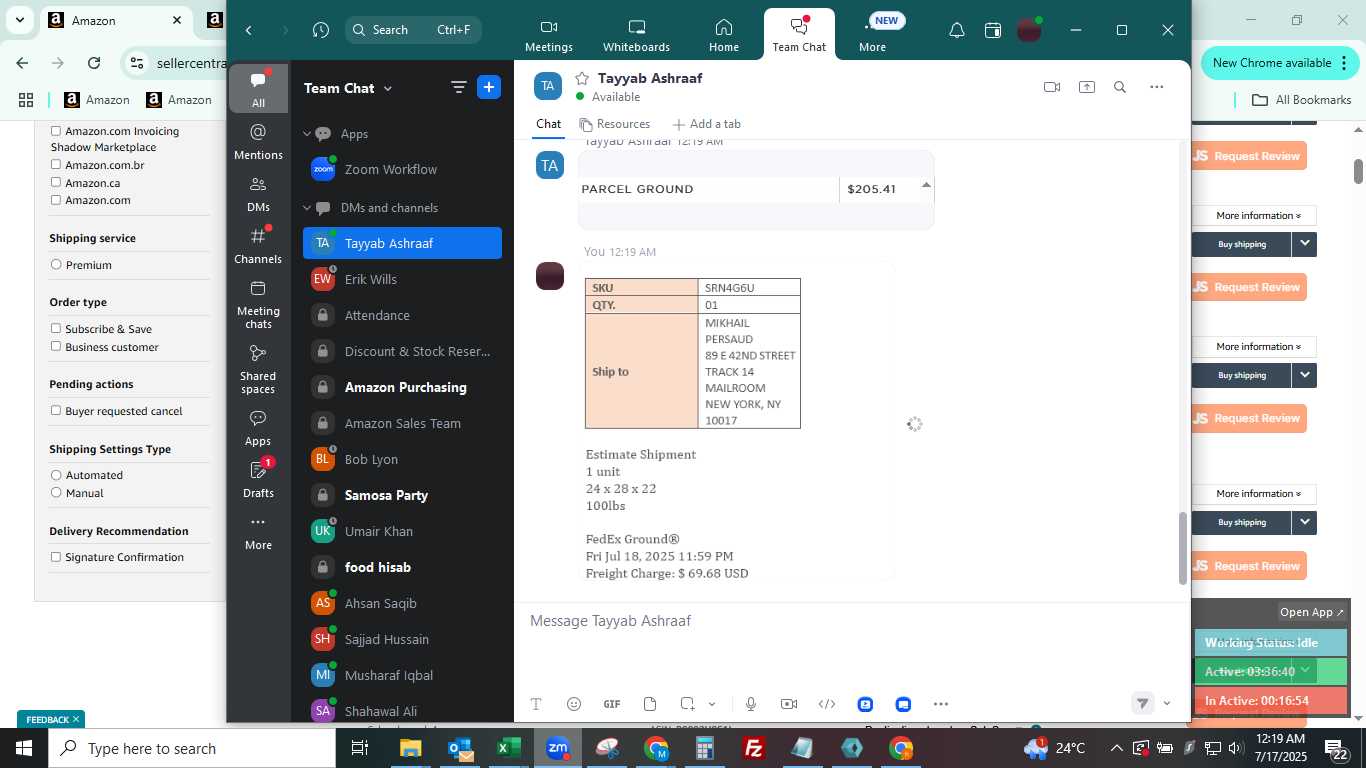
Task: Click the Message Tayyab Ashraaf input field
Action: pyautogui.click(x=852, y=621)
